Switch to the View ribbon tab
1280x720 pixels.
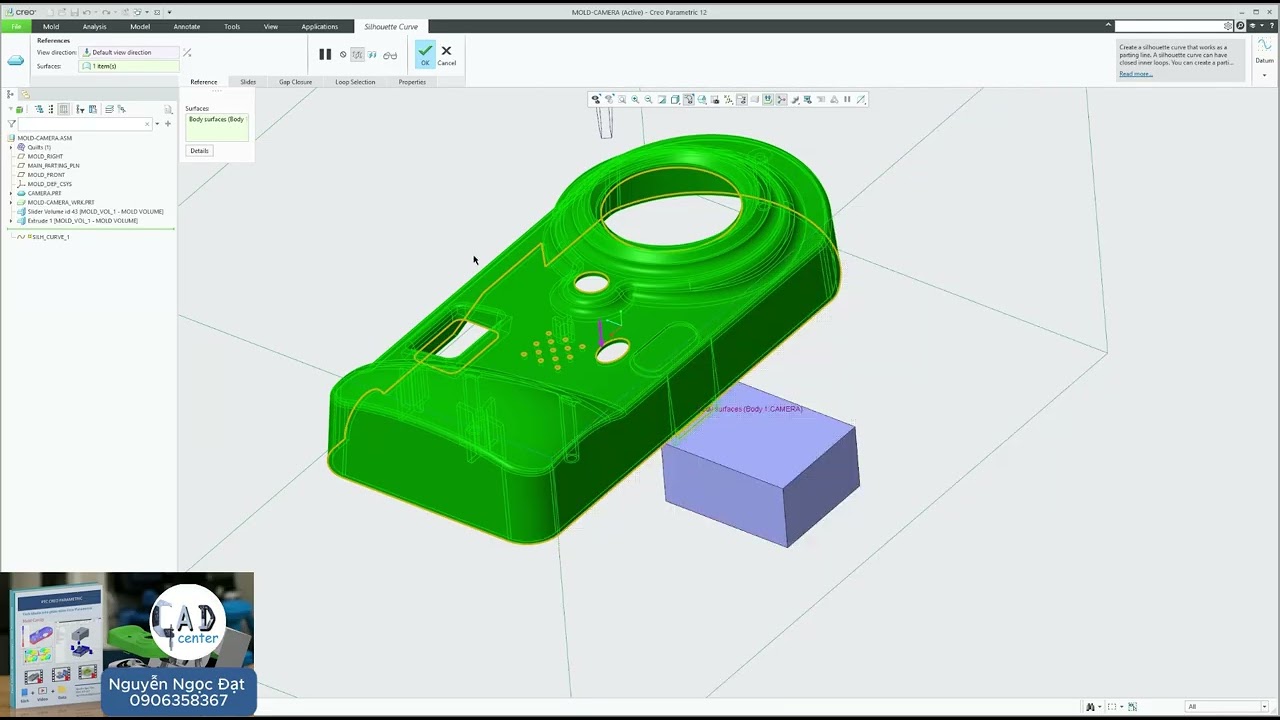click(271, 26)
